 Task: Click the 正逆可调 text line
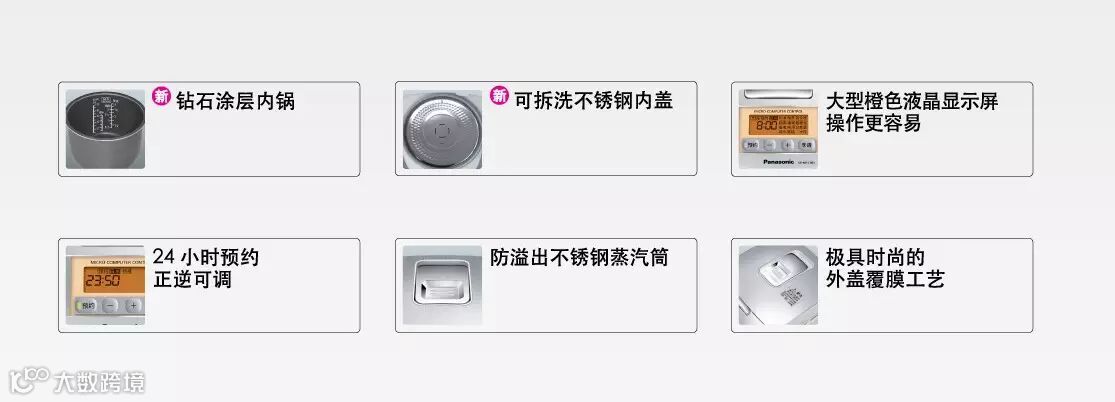tap(193, 279)
